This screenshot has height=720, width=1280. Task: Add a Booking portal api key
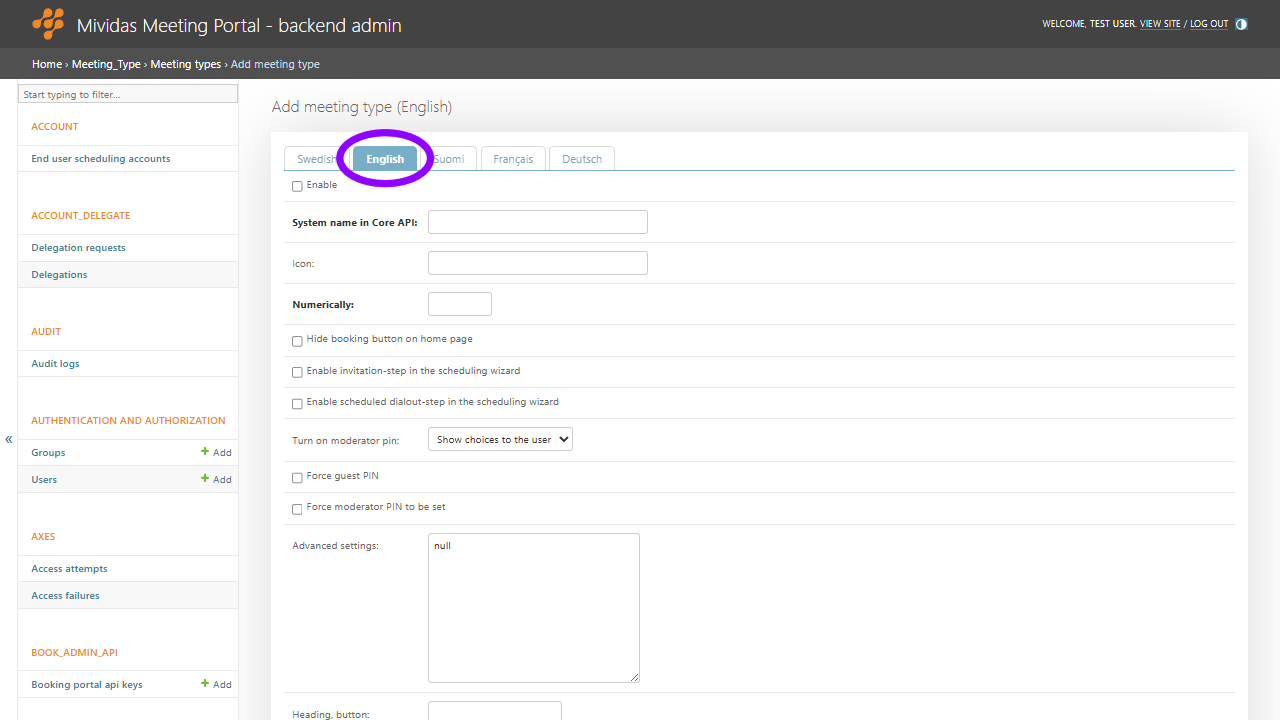(x=216, y=684)
